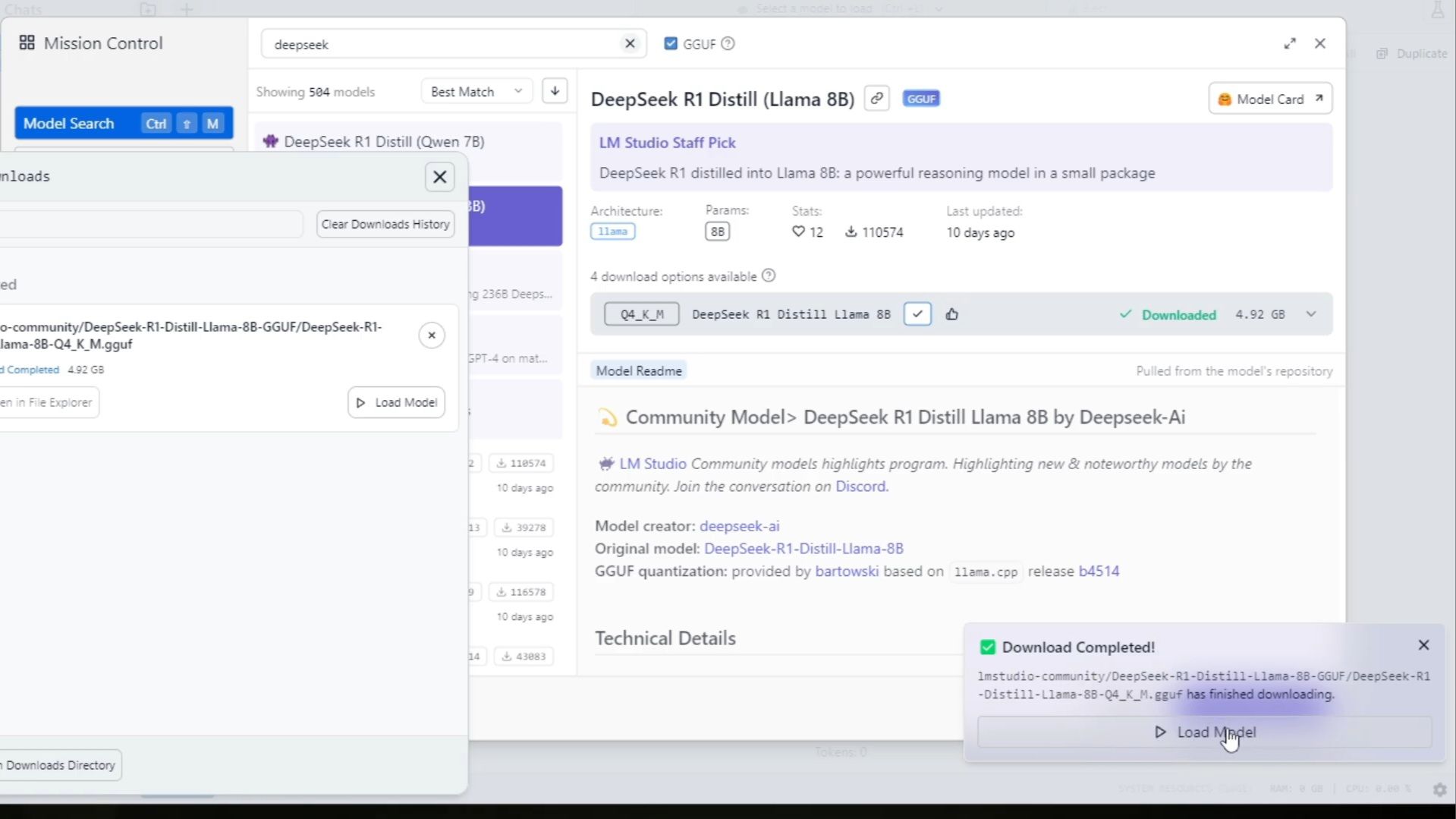Open the GGUF help question mark icon

pyautogui.click(x=728, y=43)
